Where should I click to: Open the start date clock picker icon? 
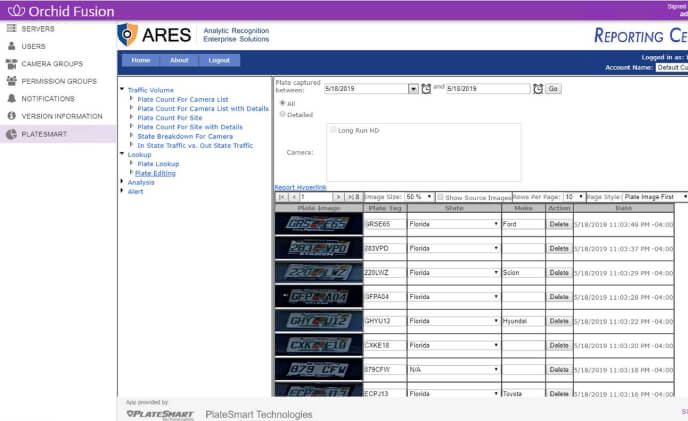(426, 89)
